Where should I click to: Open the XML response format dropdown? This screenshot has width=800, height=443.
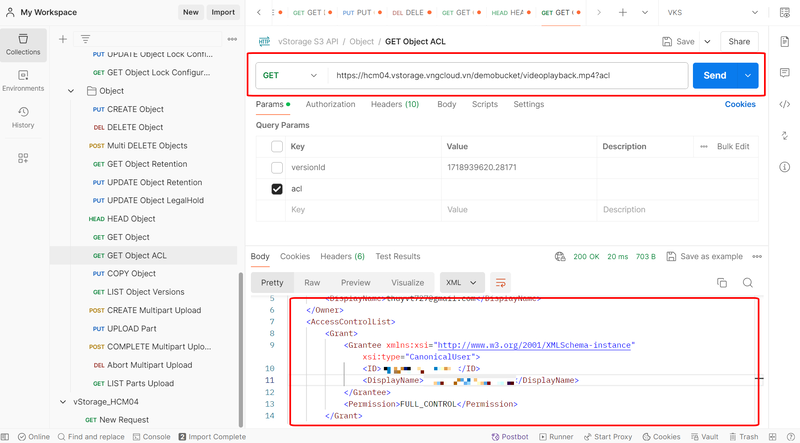(462, 283)
